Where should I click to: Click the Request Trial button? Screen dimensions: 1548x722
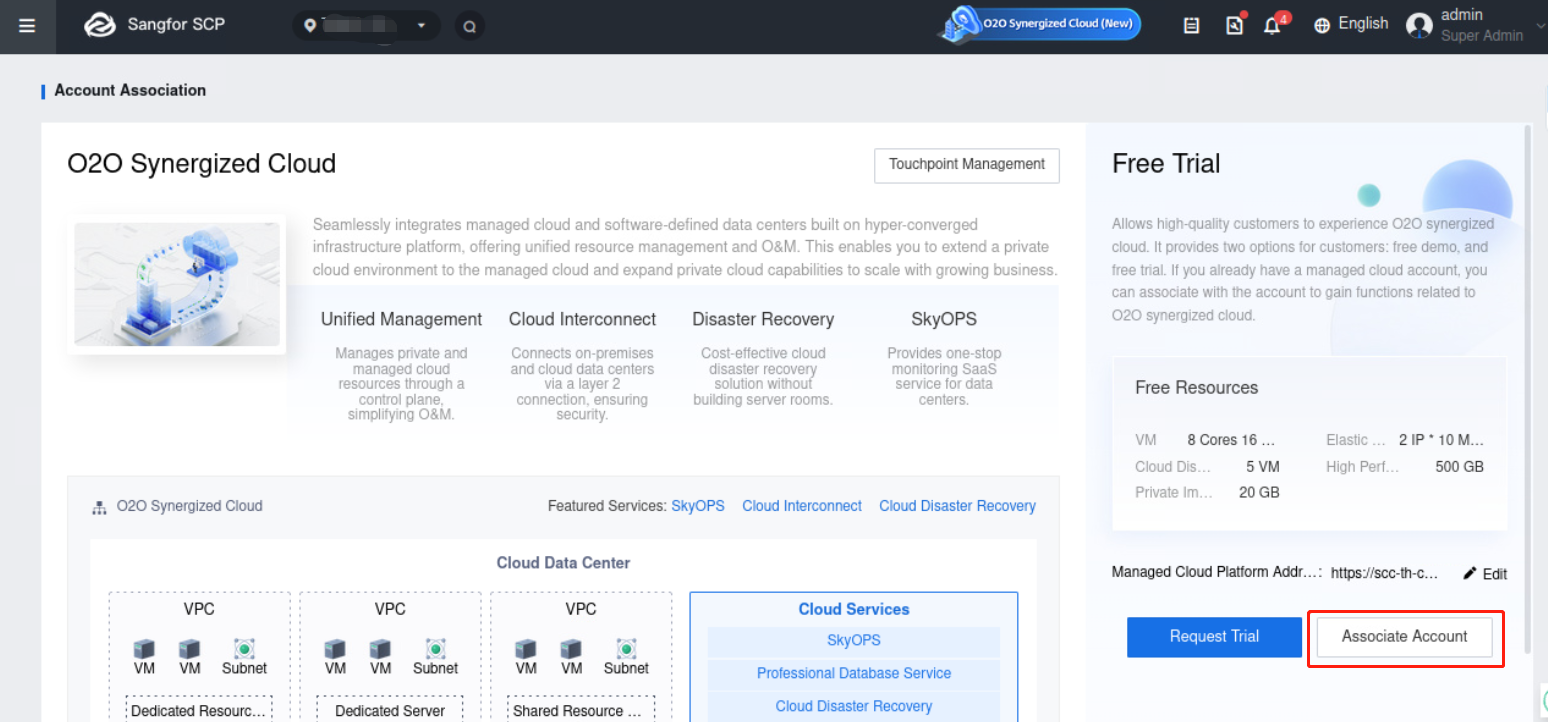pyautogui.click(x=1214, y=637)
